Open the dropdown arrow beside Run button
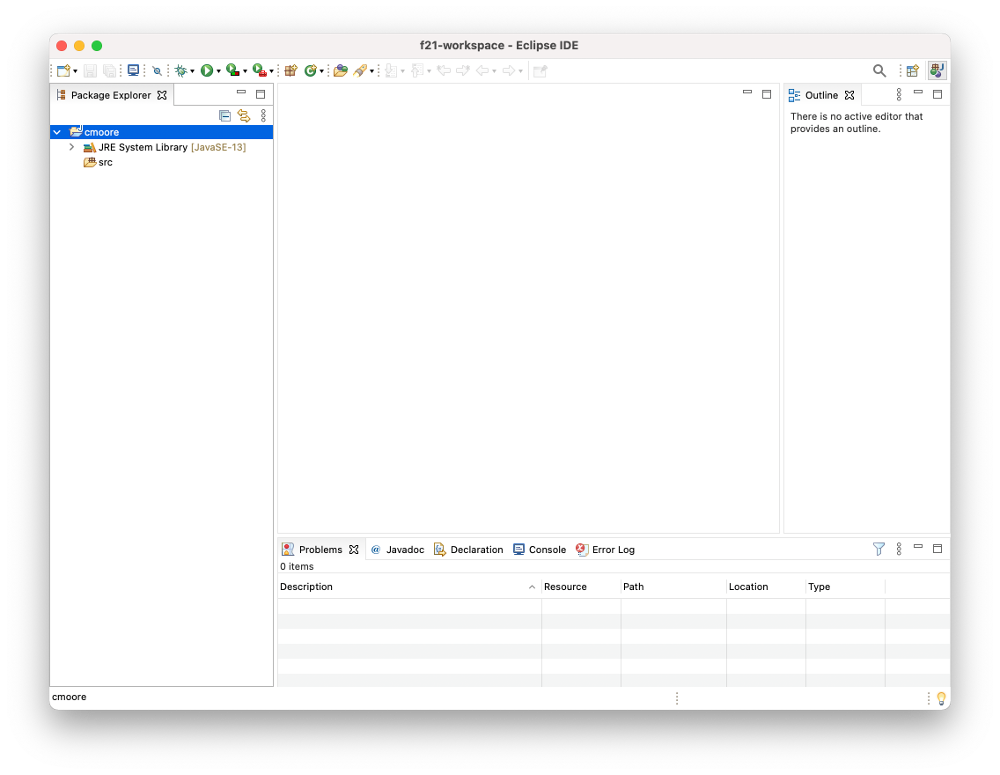1000x775 pixels. [x=218, y=72]
